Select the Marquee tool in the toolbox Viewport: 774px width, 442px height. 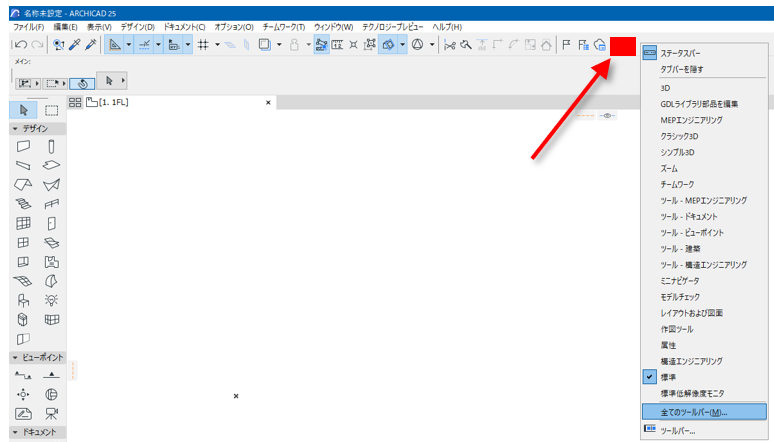(x=51, y=110)
